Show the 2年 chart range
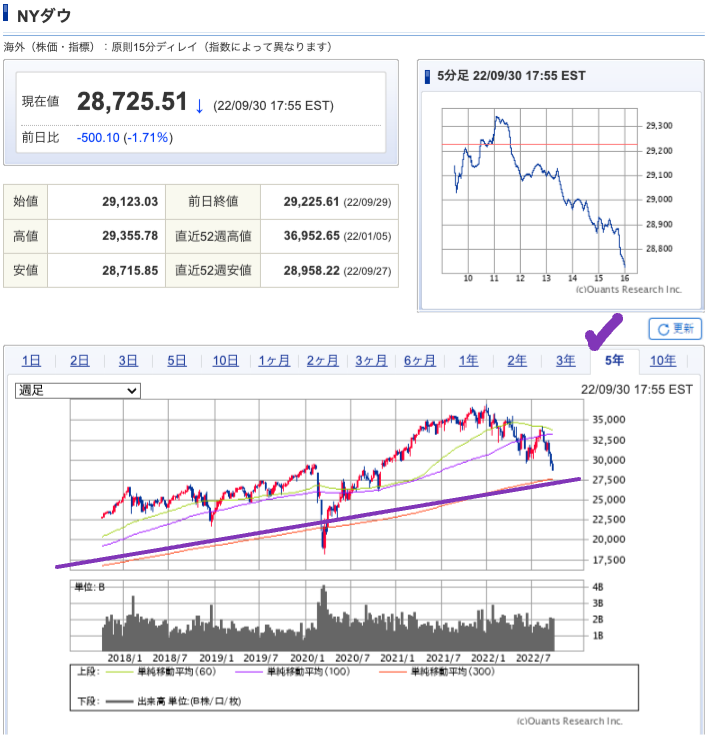The height and width of the screenshot is (735, 711). [x=517, y=360]
